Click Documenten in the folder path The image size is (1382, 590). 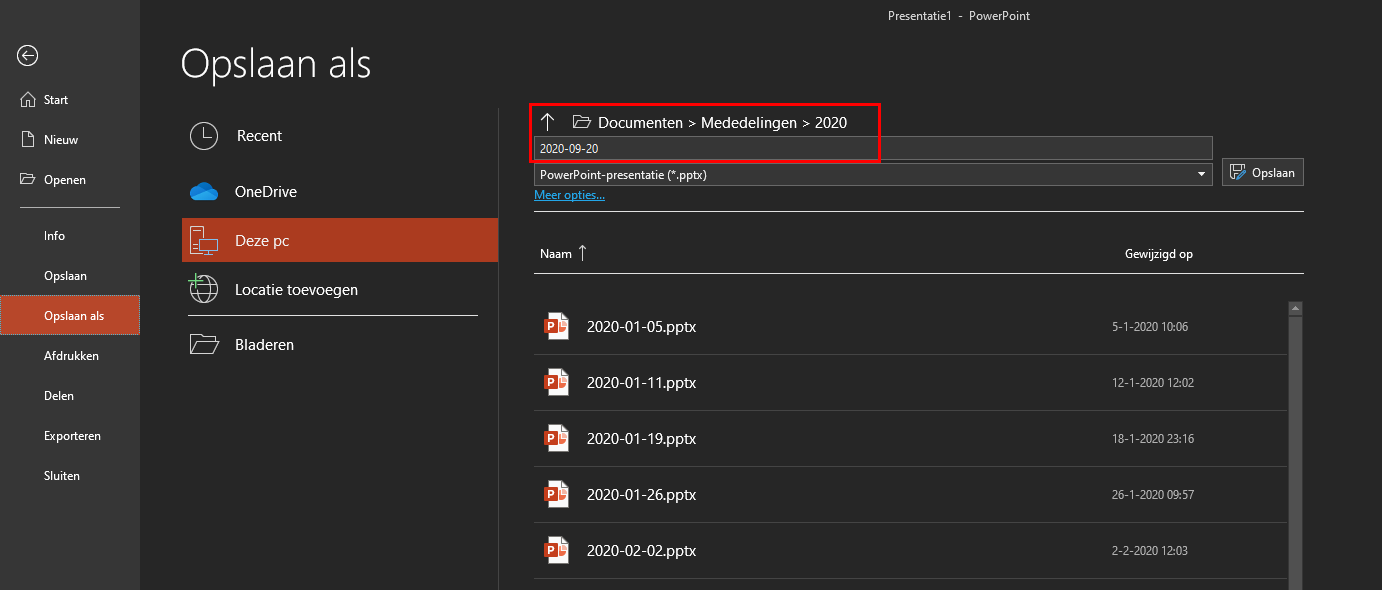coord(640,123)
